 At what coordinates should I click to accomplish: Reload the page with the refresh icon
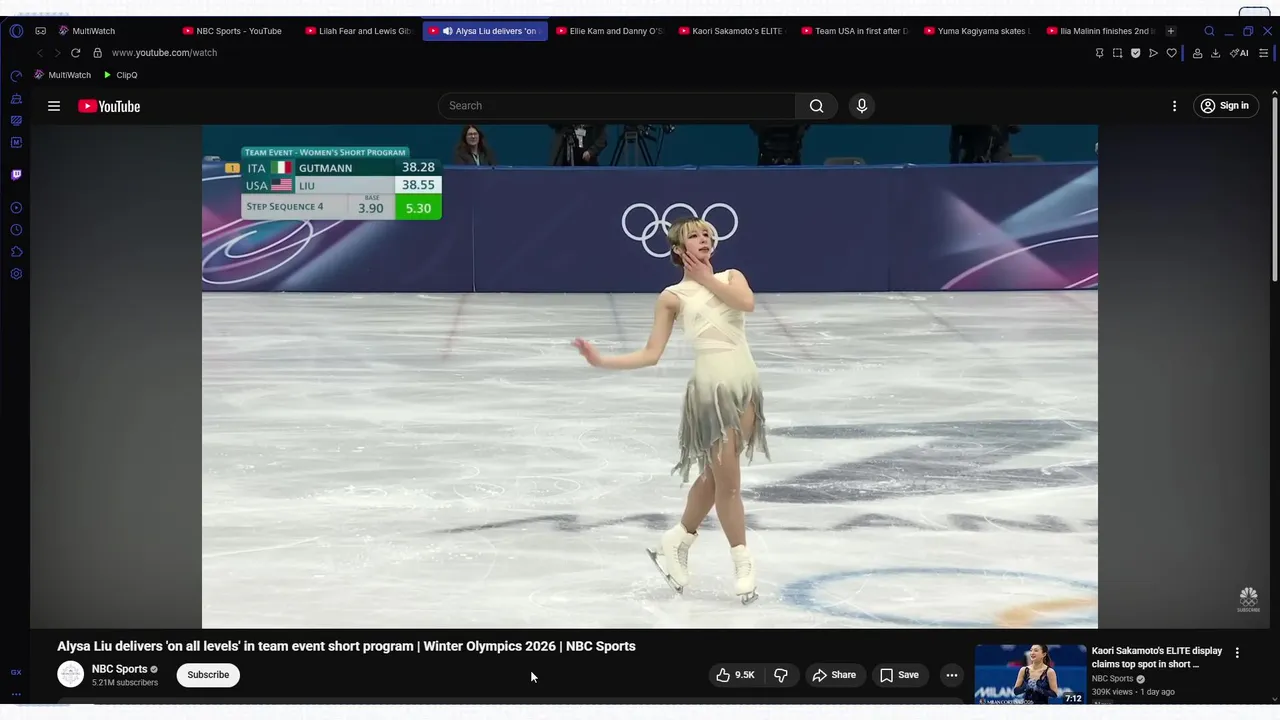tap(75, 53)
